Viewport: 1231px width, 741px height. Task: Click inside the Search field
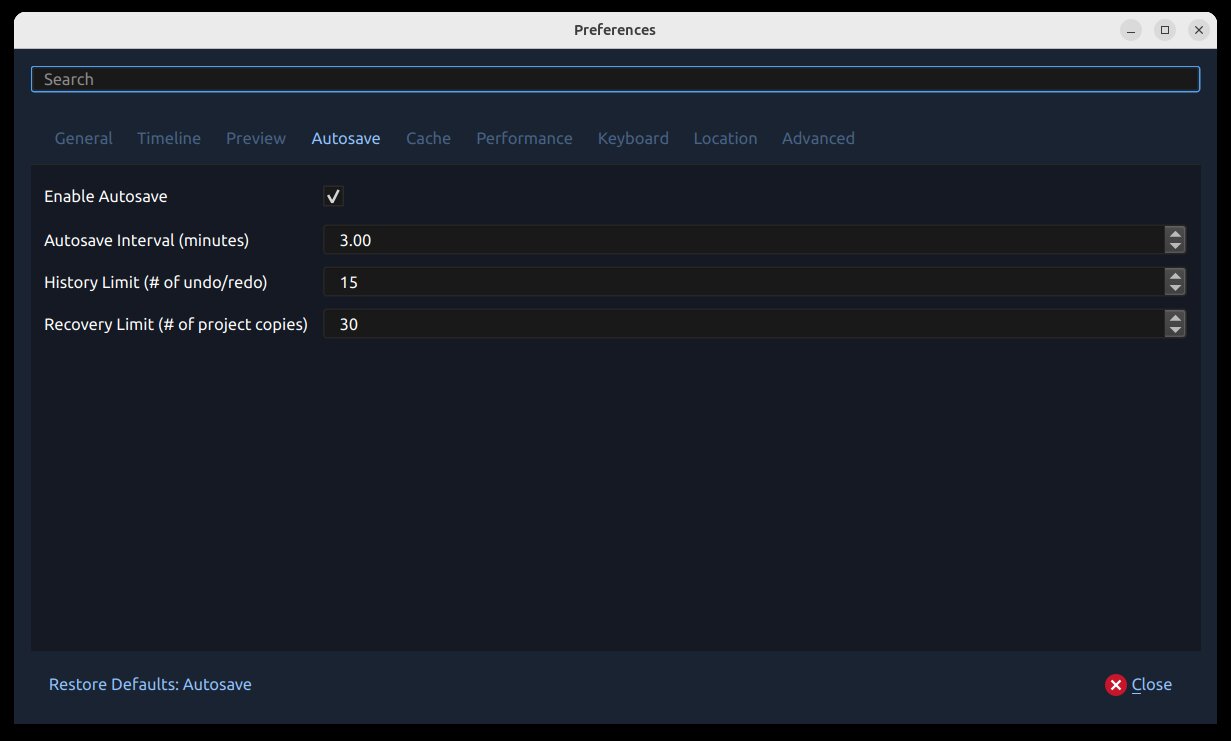click(x=615, y=78)
